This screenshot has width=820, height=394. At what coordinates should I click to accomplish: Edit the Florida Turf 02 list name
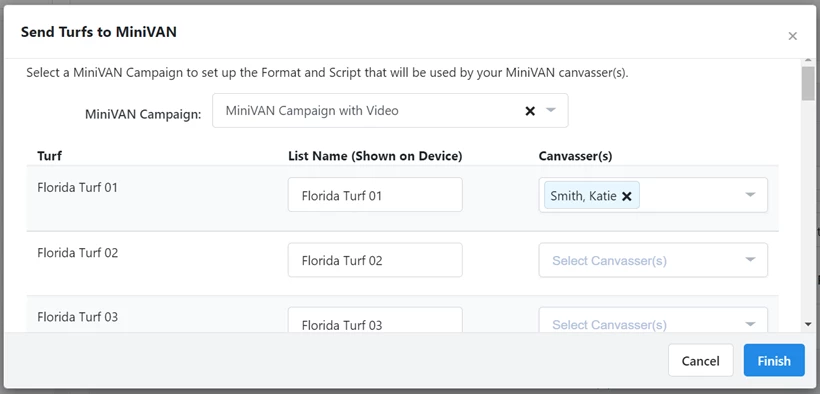375,260
